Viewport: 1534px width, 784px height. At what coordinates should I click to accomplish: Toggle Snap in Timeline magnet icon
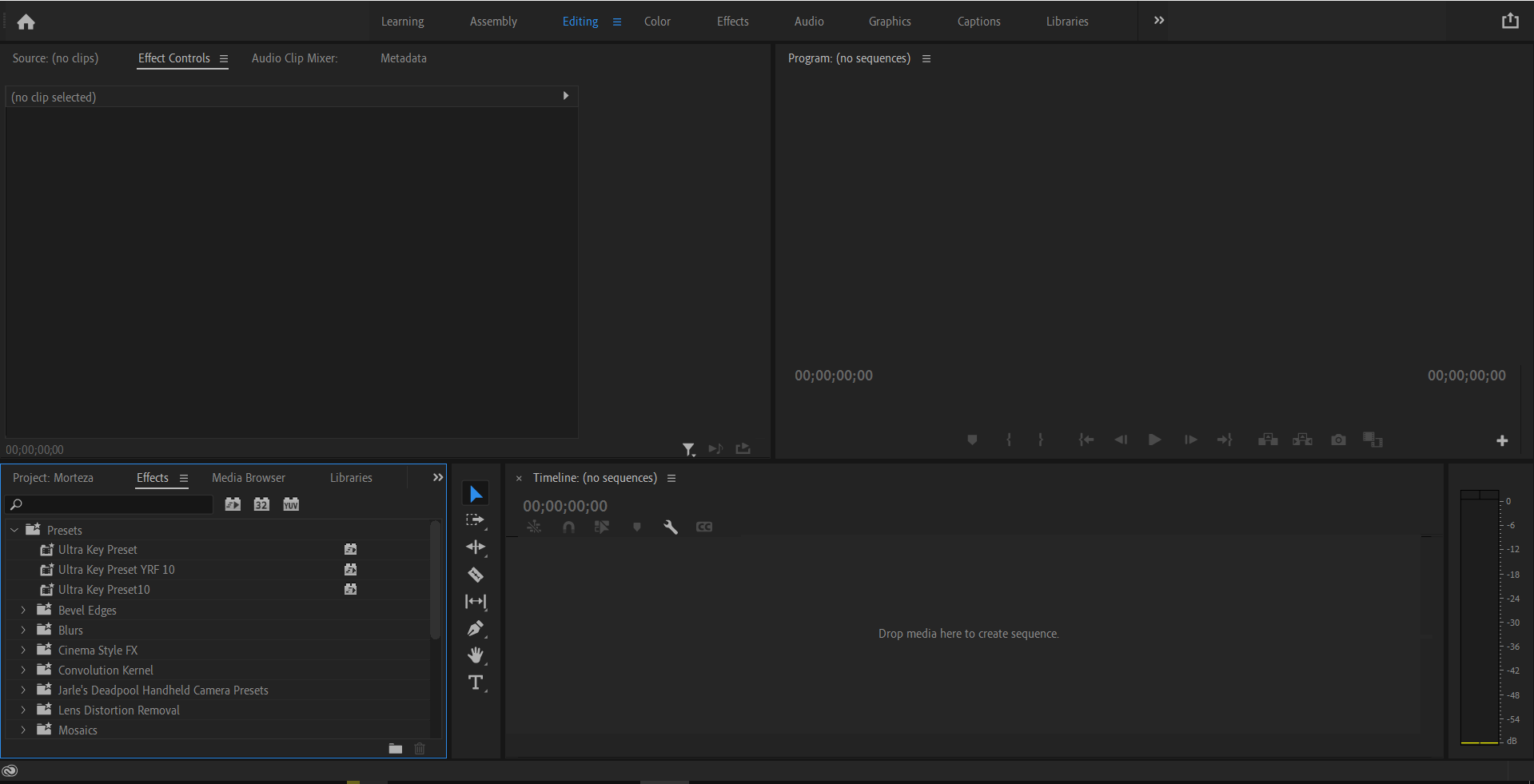point(568,527)
